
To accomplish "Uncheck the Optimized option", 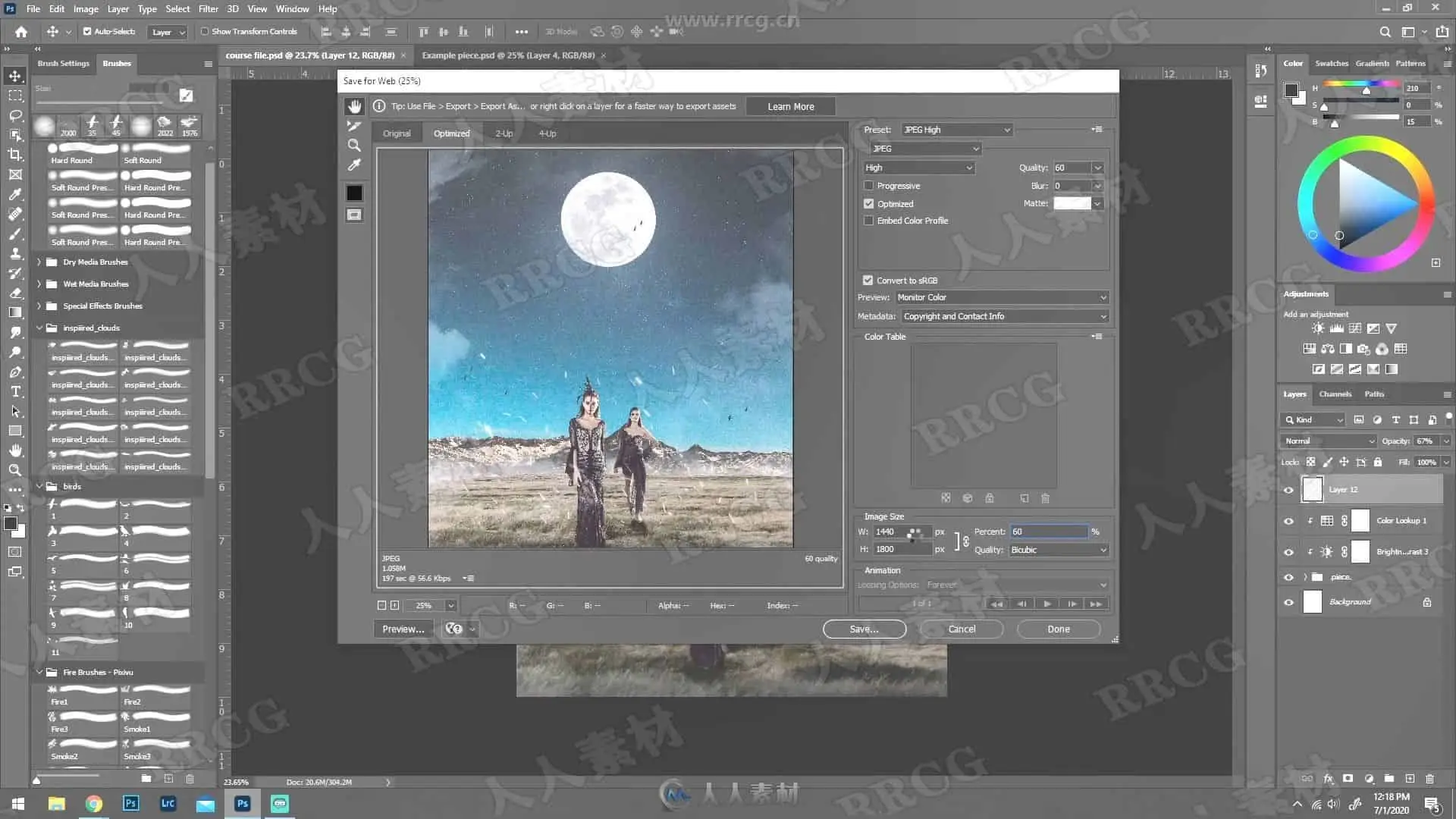I will tap(869, 204).
